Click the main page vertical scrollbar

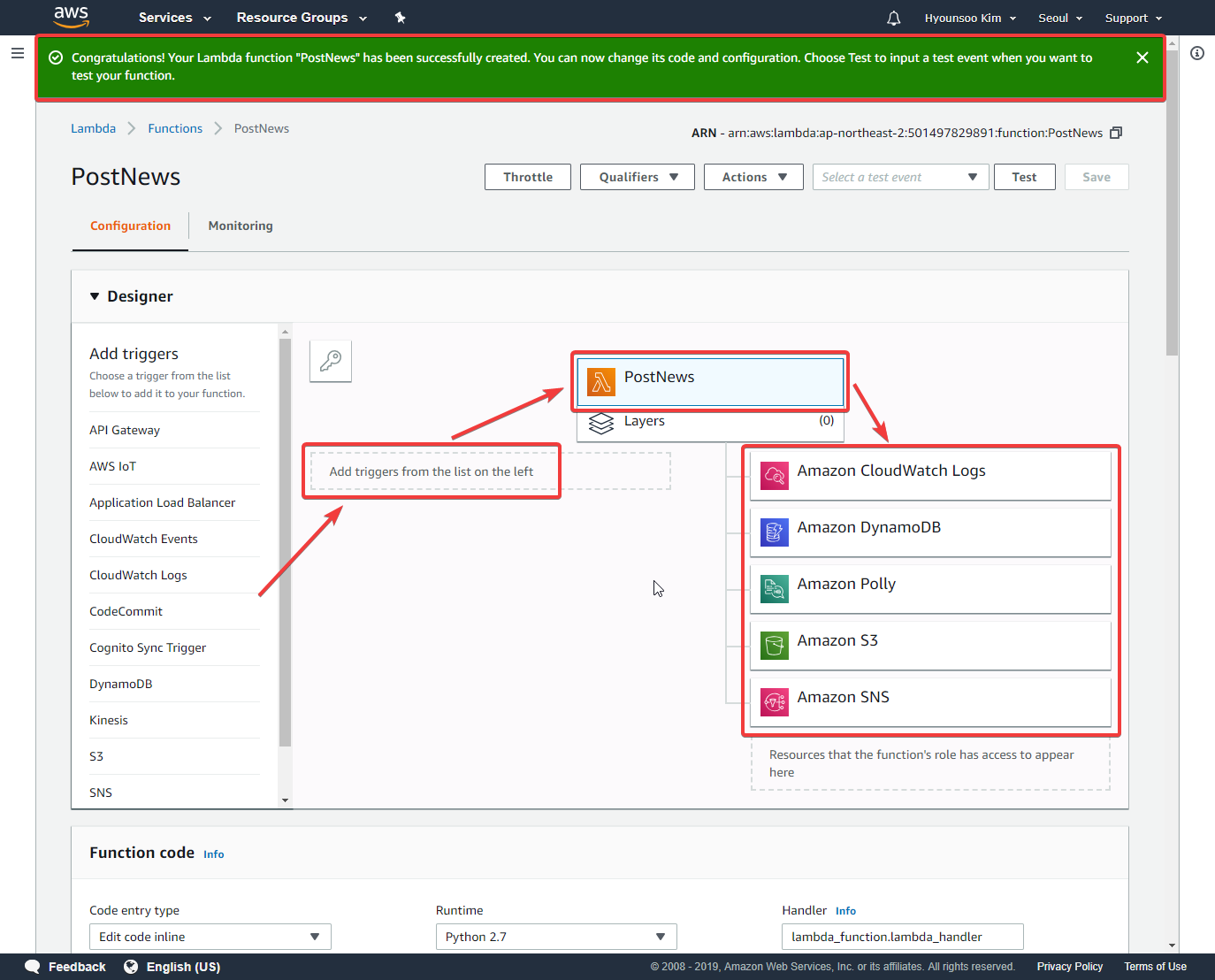[1173, 203]
